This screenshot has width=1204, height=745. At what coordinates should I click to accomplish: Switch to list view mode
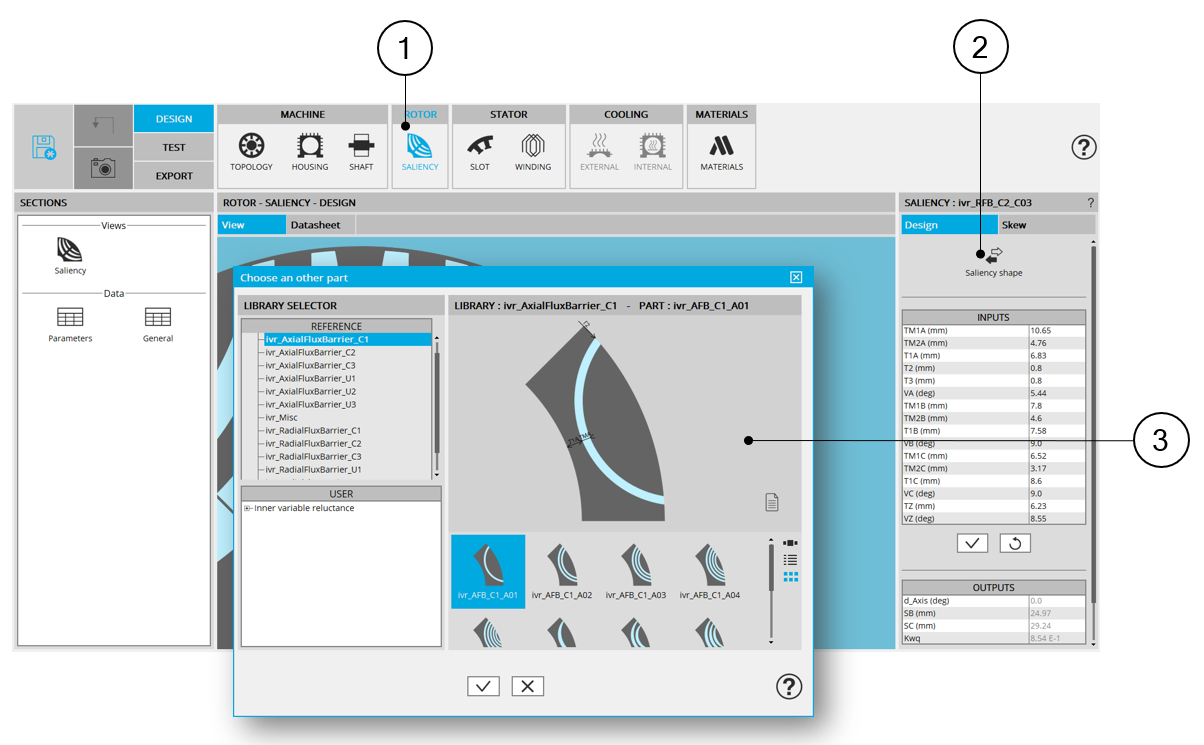pyautogui.click(x=790, y=560)
